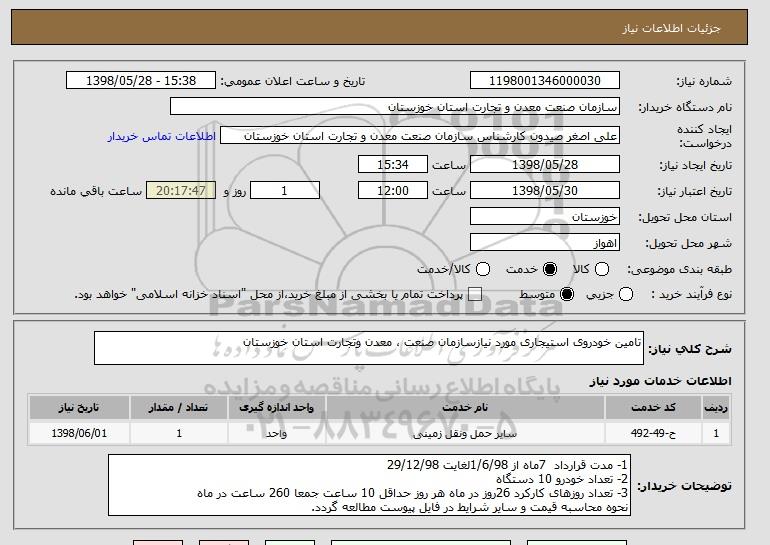Image resolution: width=770 pixels, height=545 pixels.
Task: Click the ایجاد کننده درخواست field
Action: click(x=420, y=136)
